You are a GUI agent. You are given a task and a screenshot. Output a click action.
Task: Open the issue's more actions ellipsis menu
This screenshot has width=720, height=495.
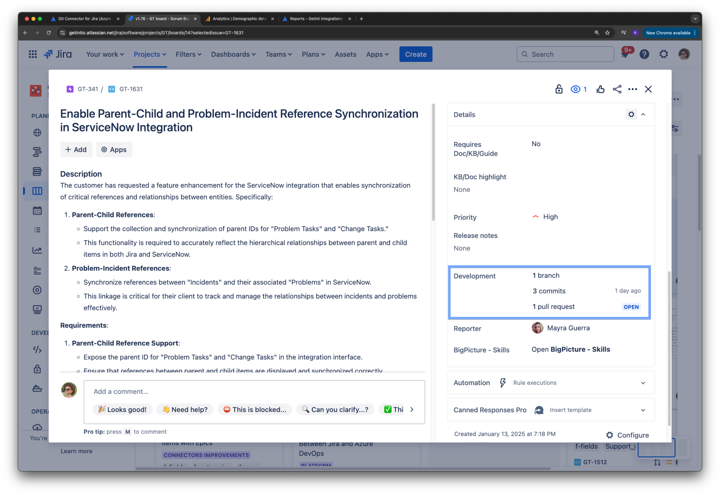pos(632,89)
